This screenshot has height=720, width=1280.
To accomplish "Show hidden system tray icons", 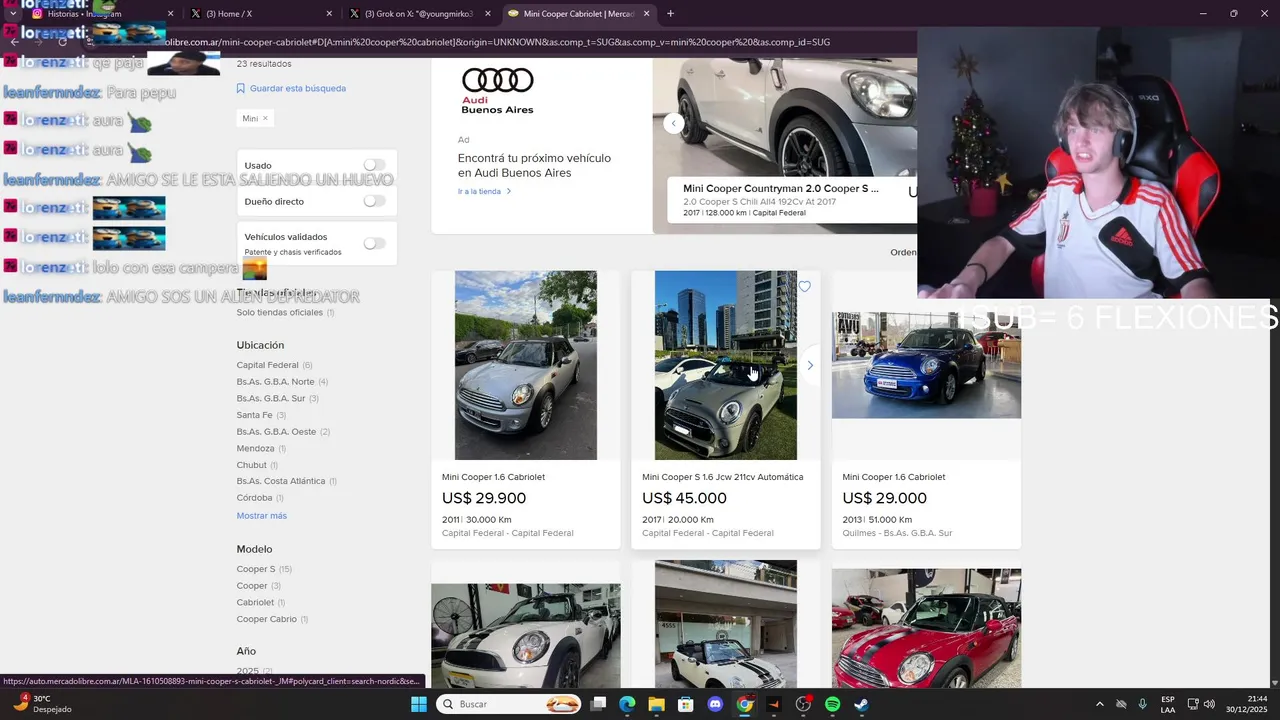I will point(1099,704).
